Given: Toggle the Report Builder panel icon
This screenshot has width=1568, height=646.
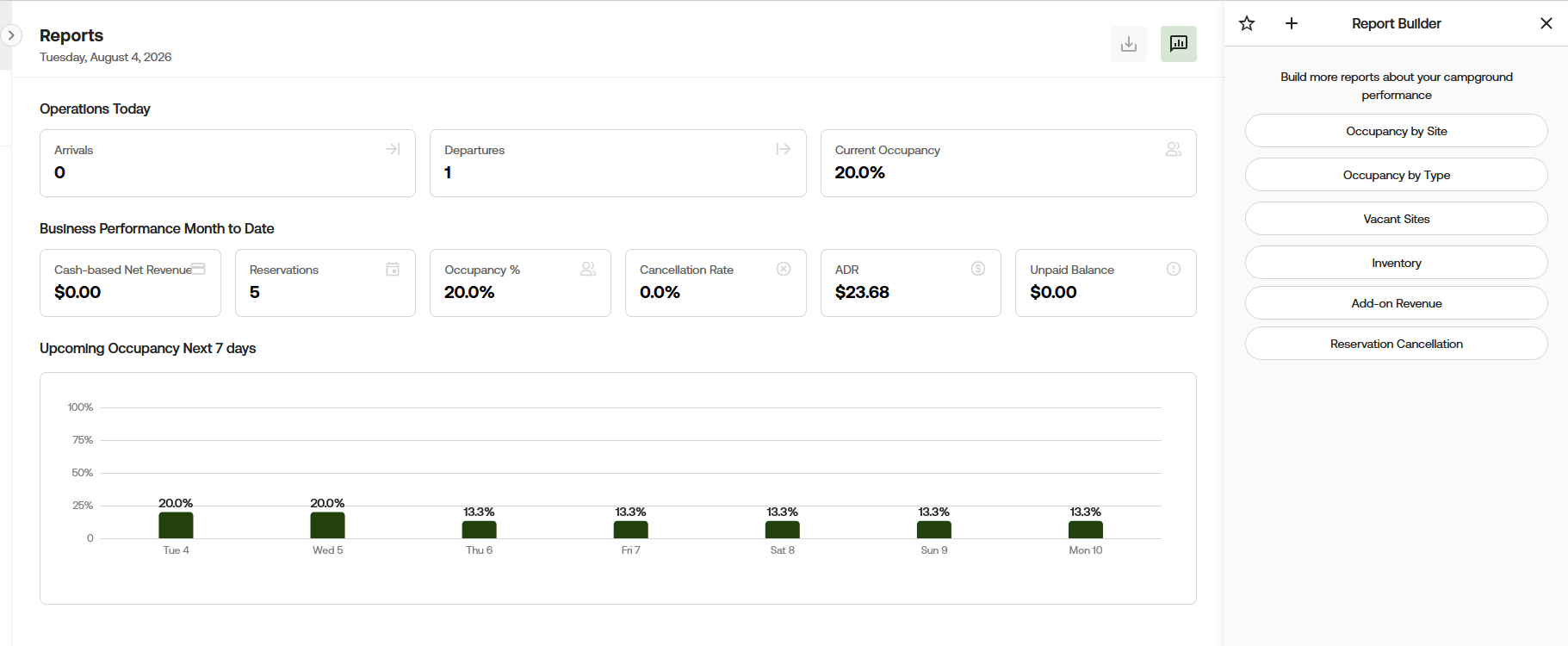Looking at the screenshot, I should coord(1178,44).
